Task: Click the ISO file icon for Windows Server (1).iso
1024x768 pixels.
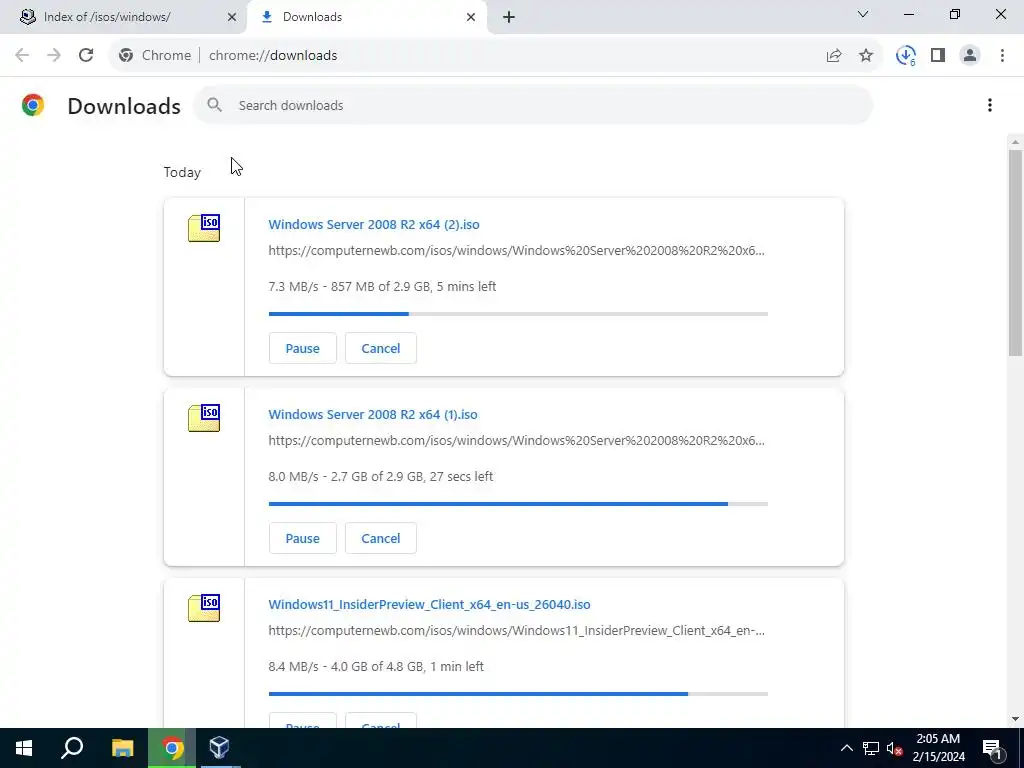Action: click(204, 418)
